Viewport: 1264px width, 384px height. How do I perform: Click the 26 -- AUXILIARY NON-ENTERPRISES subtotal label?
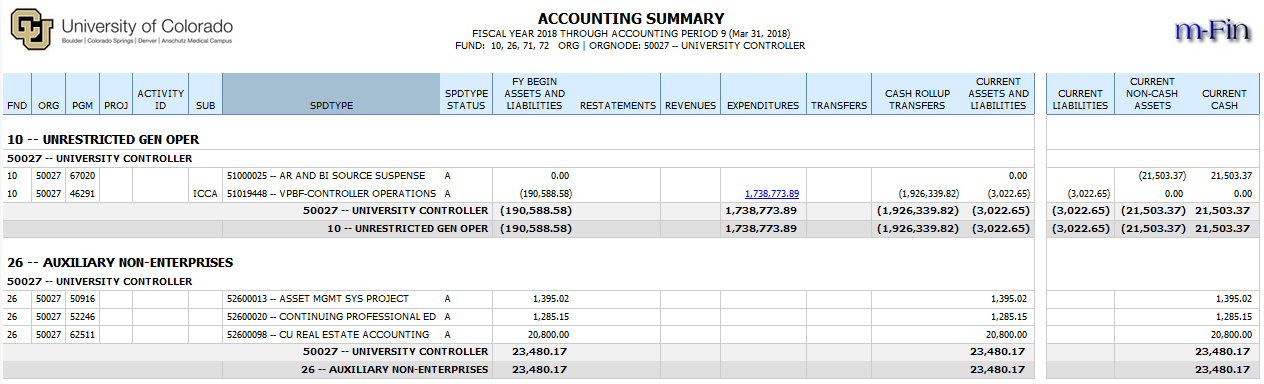394,369
